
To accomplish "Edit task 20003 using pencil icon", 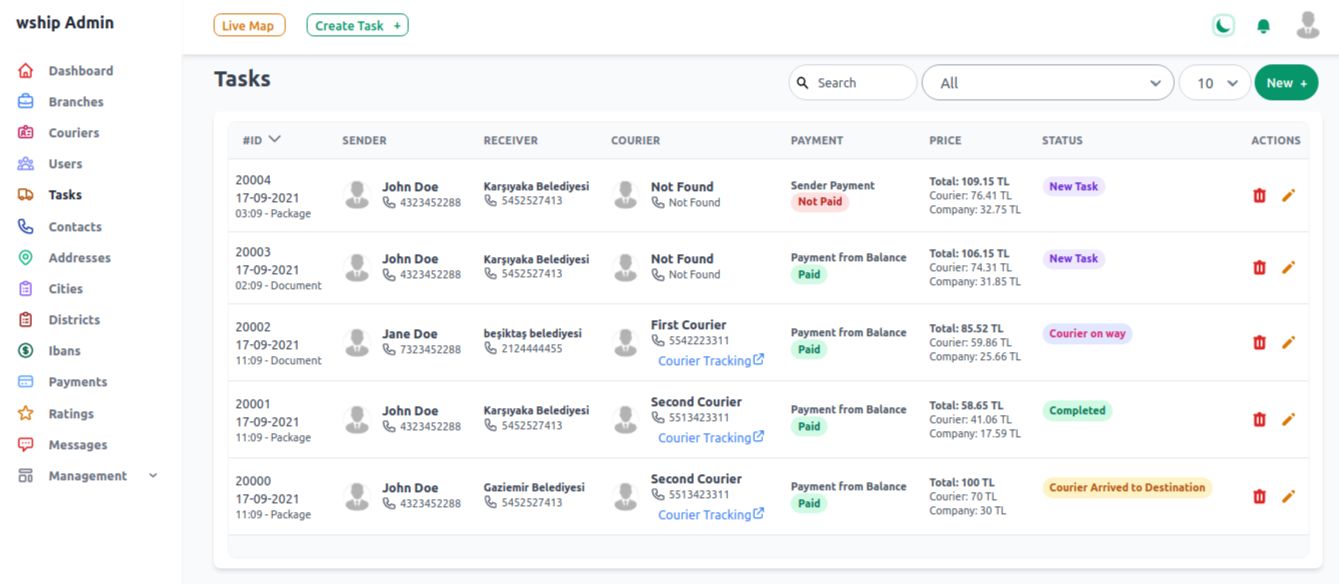I will point(1288,267).
